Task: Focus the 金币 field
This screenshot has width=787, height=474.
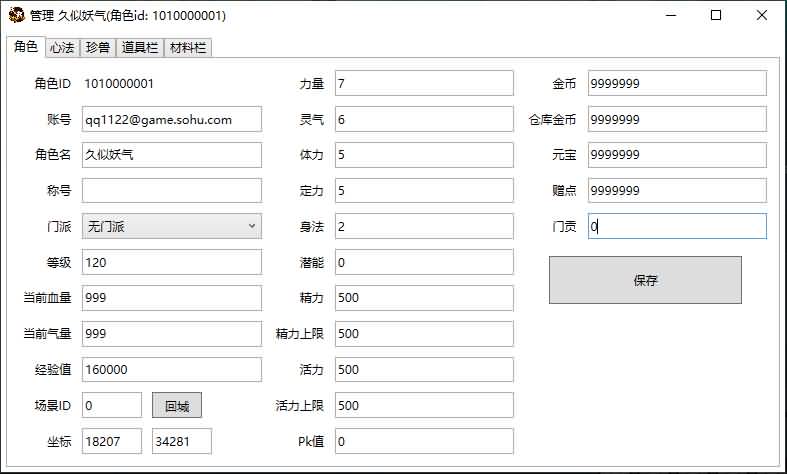Action: (677, 83)
